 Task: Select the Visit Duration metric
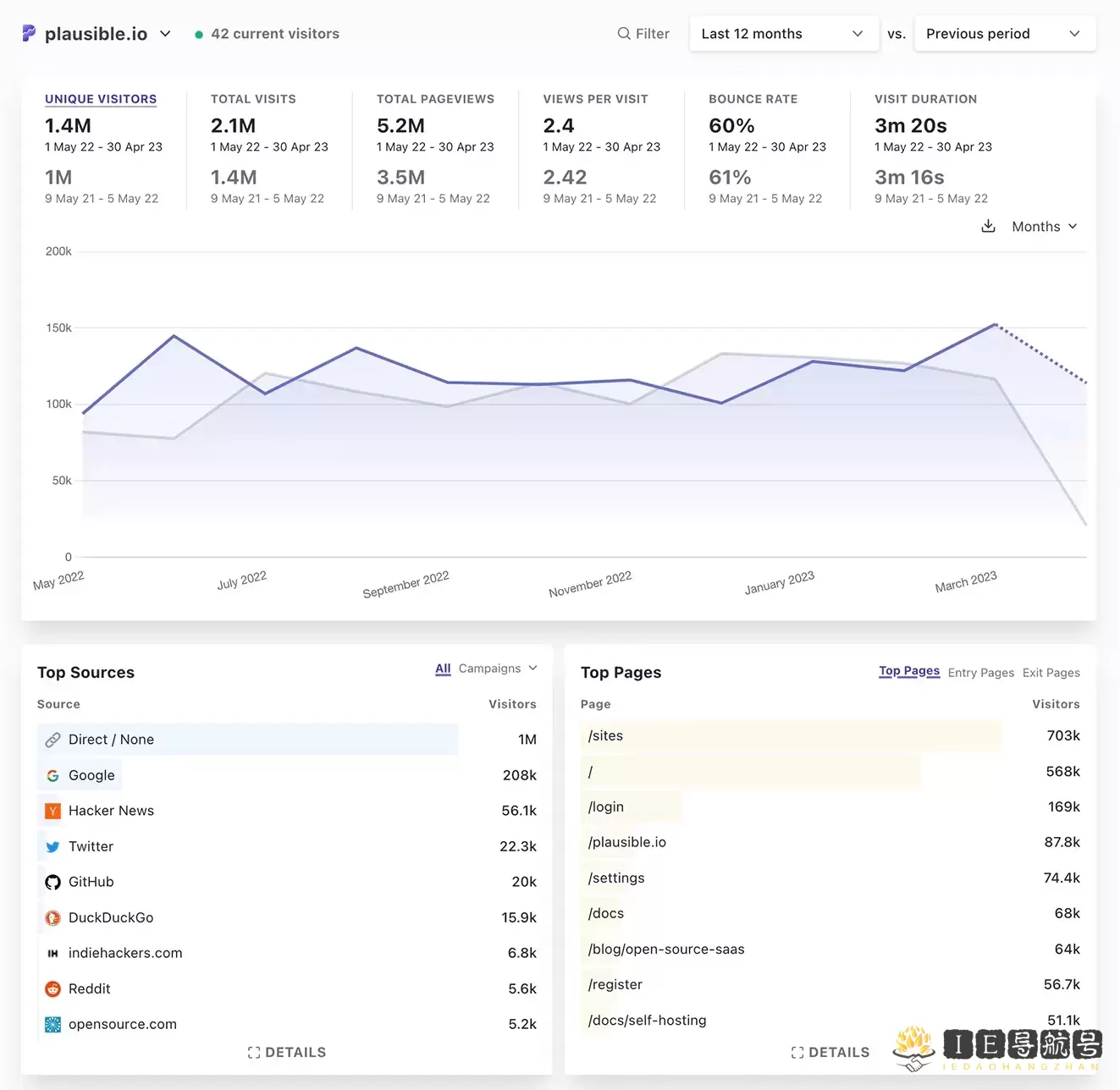[925, 99]
